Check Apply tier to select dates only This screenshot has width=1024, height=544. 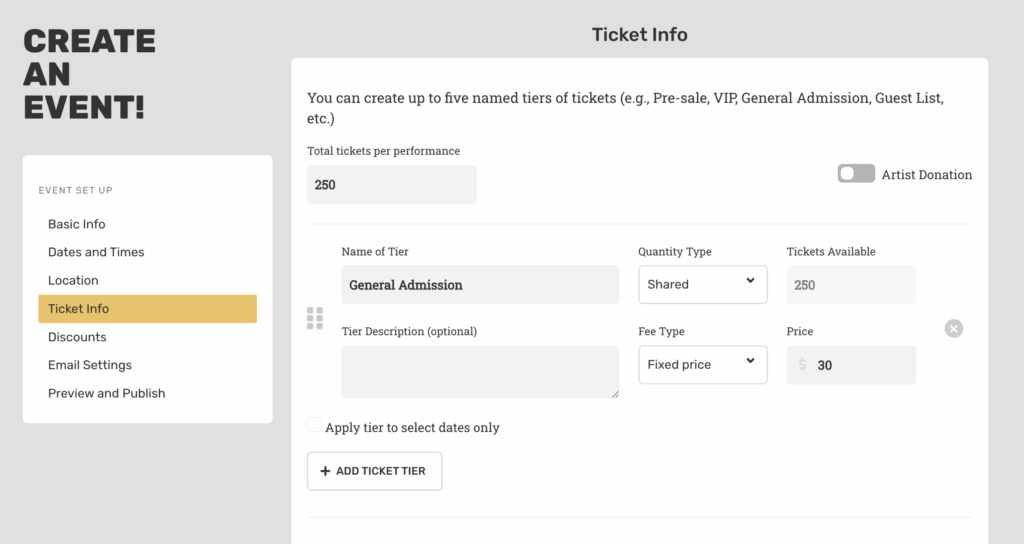tap(315, 425)
